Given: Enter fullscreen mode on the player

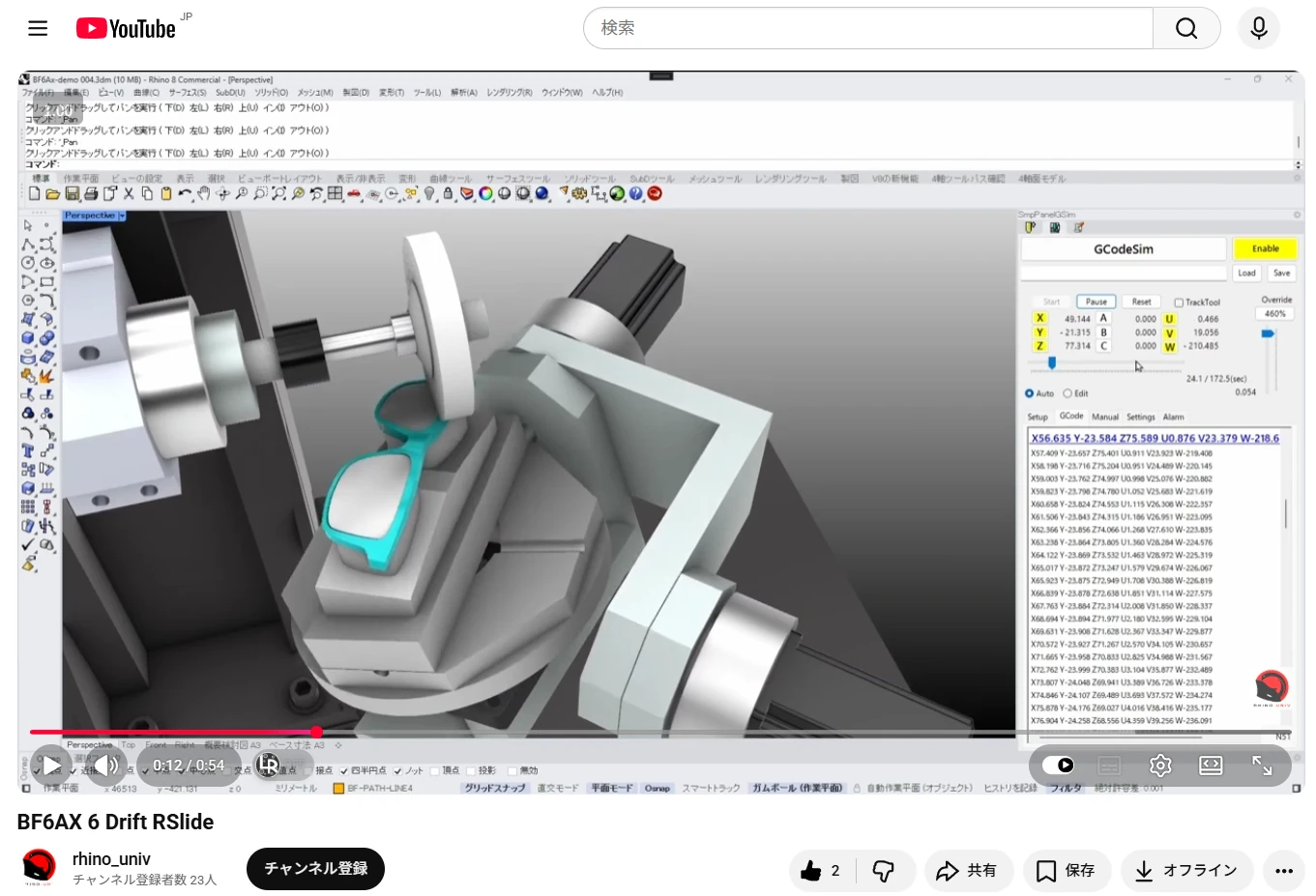Looking at the screenshot, I should [x=1262, y=766].
